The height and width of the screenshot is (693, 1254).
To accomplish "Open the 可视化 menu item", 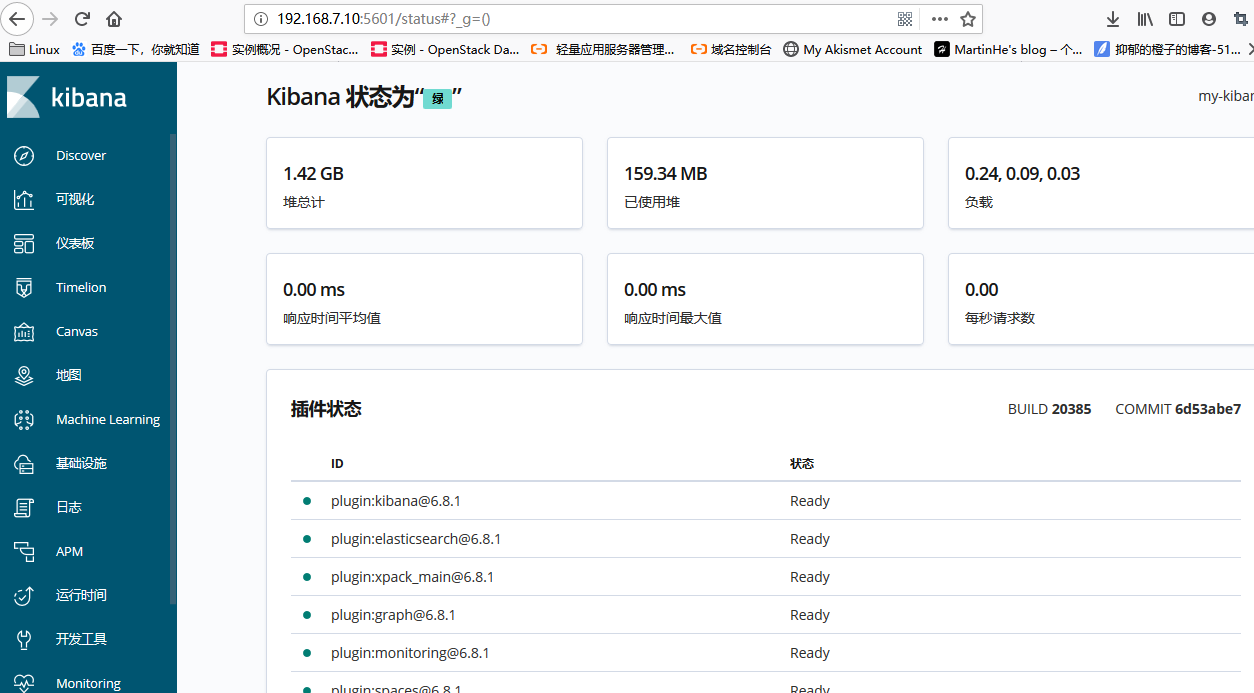I will click(x=75, y=200).
